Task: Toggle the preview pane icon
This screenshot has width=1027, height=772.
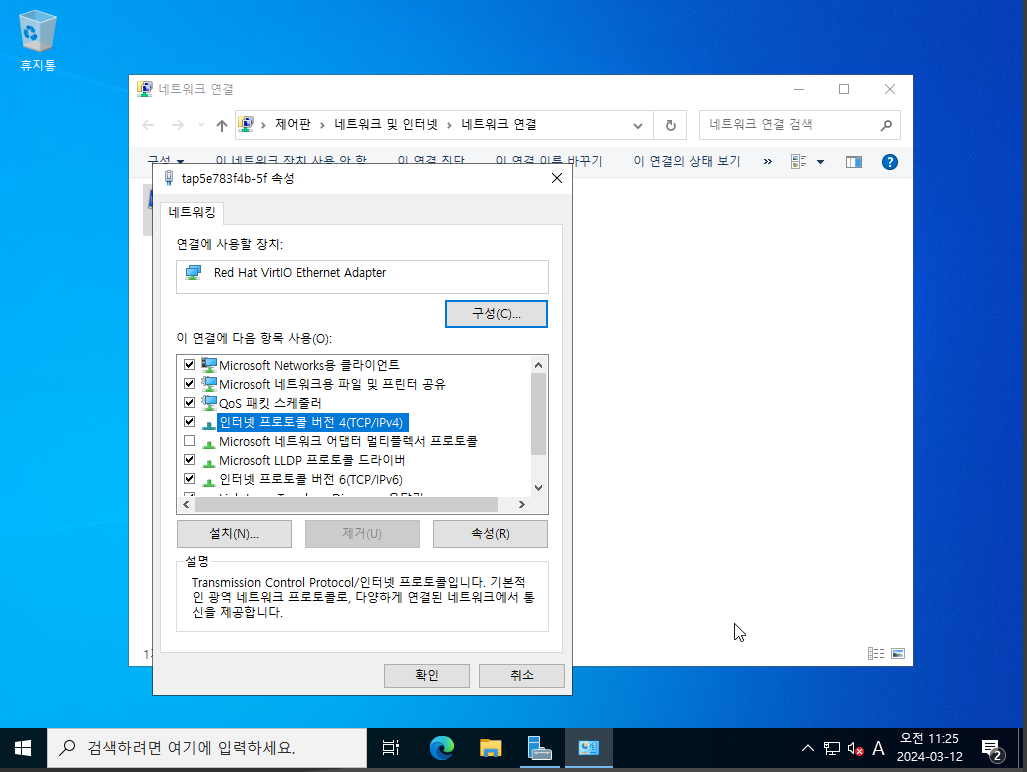Action: click(853, 162)
